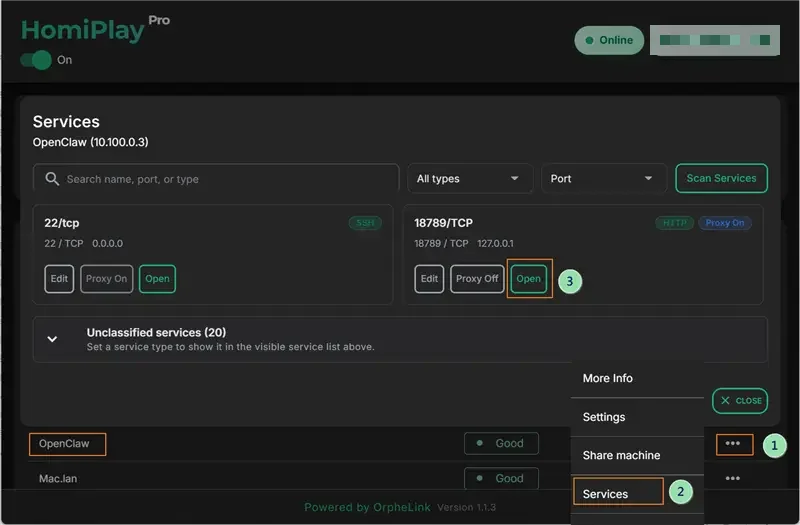Image resolution: width=800 pixels, height=525 pixels.
Task: Click the Good status of Mac.lan
Action: [x=501, y=478]
